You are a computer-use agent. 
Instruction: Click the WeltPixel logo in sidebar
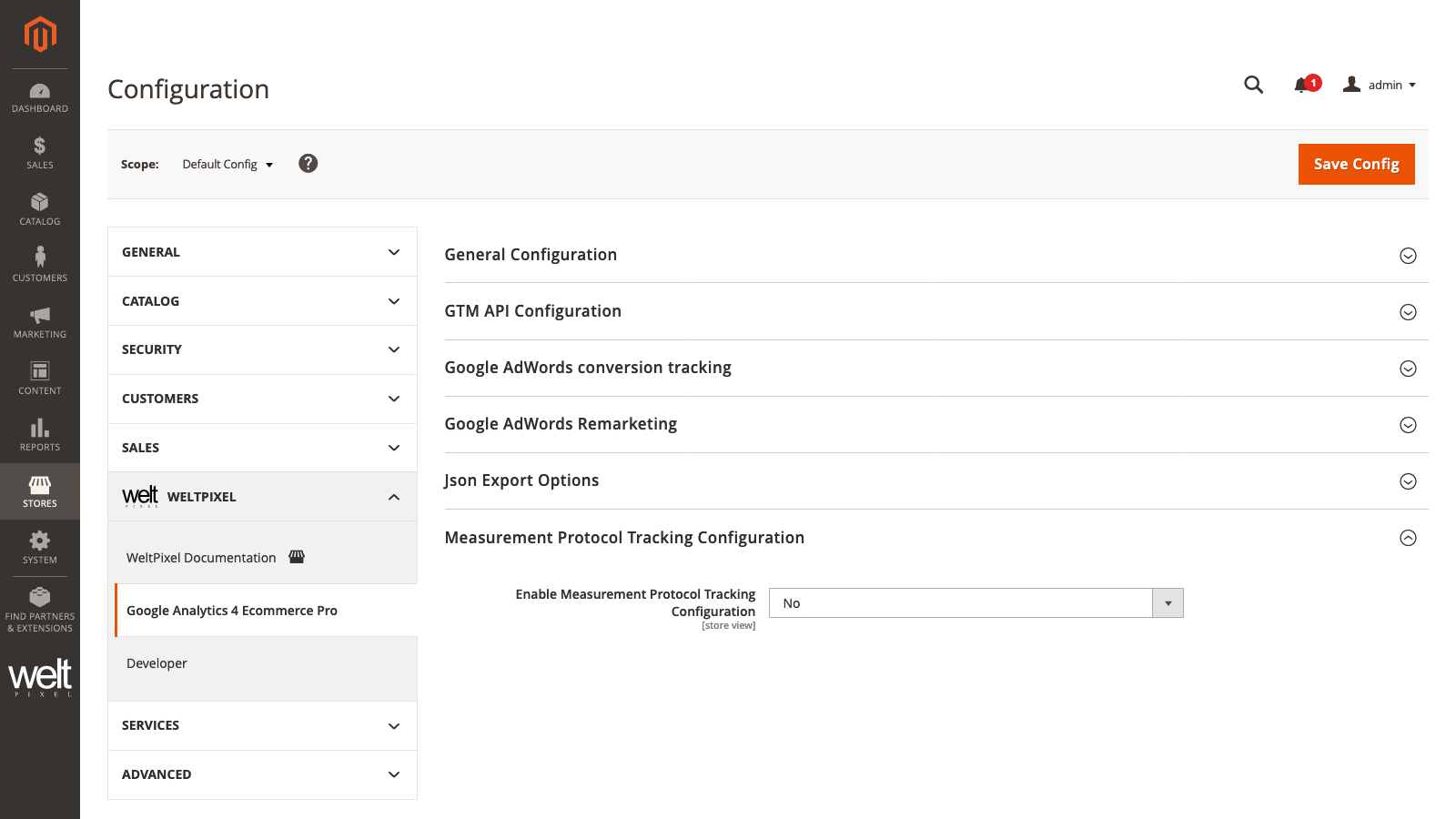tap(40, 677)
